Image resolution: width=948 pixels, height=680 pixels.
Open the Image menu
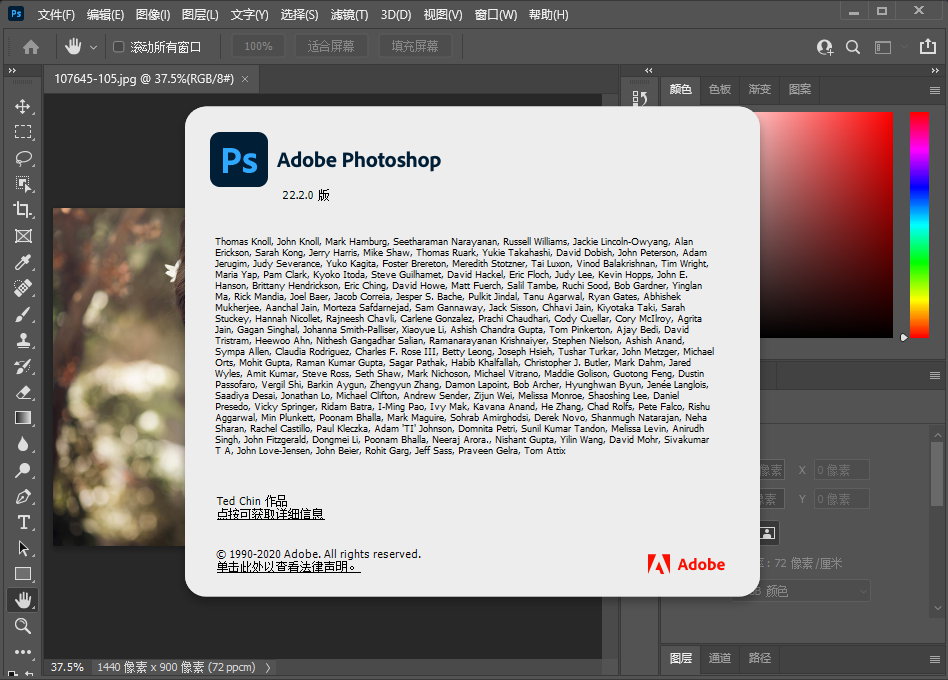point(153,15)
